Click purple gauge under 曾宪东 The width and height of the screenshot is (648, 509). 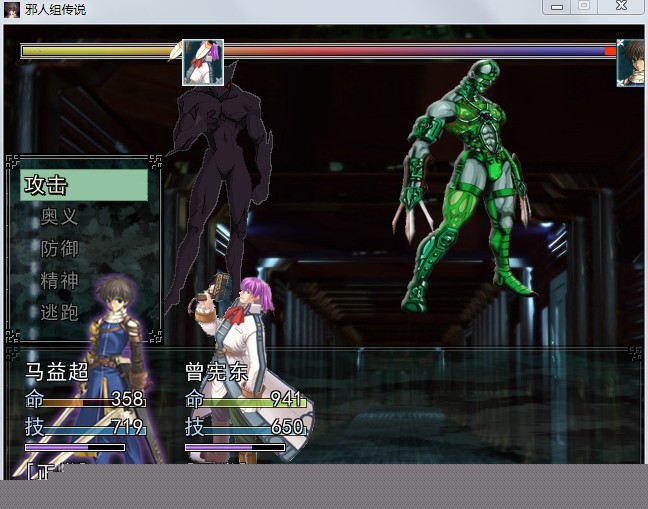pyautogui.click(x=235, y=447)
